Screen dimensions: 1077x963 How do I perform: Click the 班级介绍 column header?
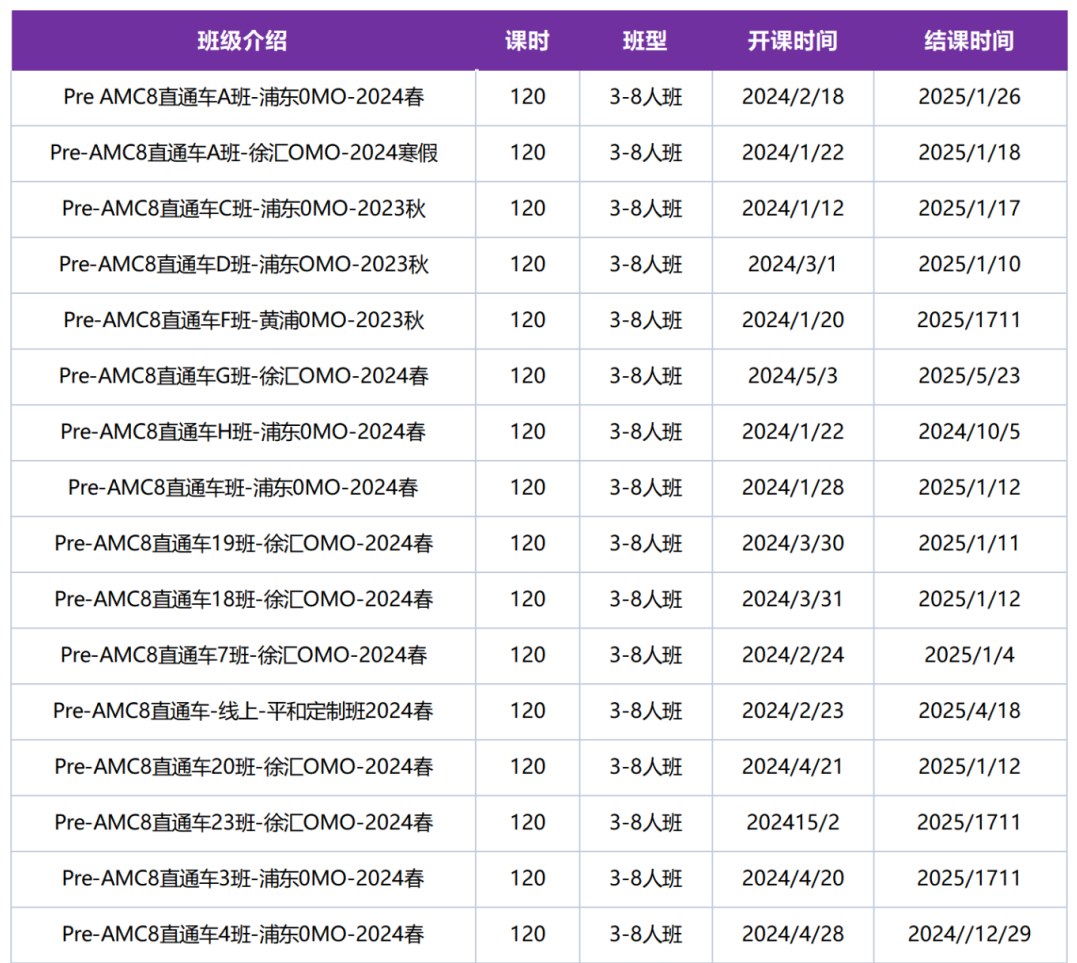(x=242, y=41)
